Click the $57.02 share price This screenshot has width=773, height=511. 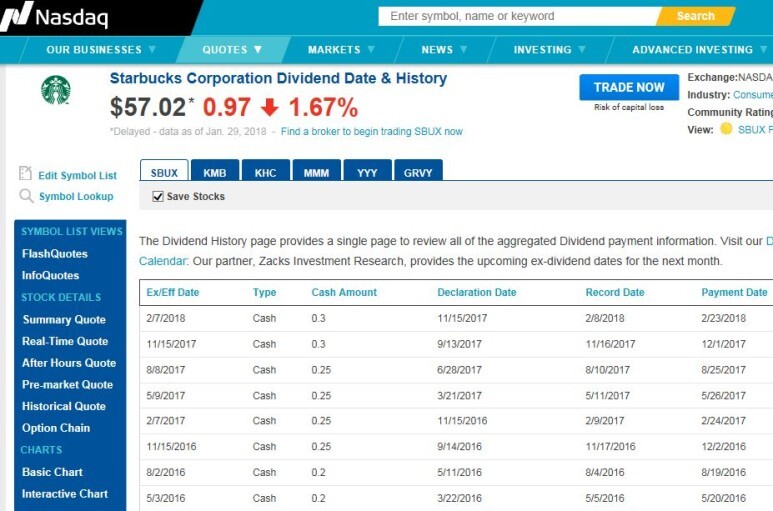[x=148, y=107]
